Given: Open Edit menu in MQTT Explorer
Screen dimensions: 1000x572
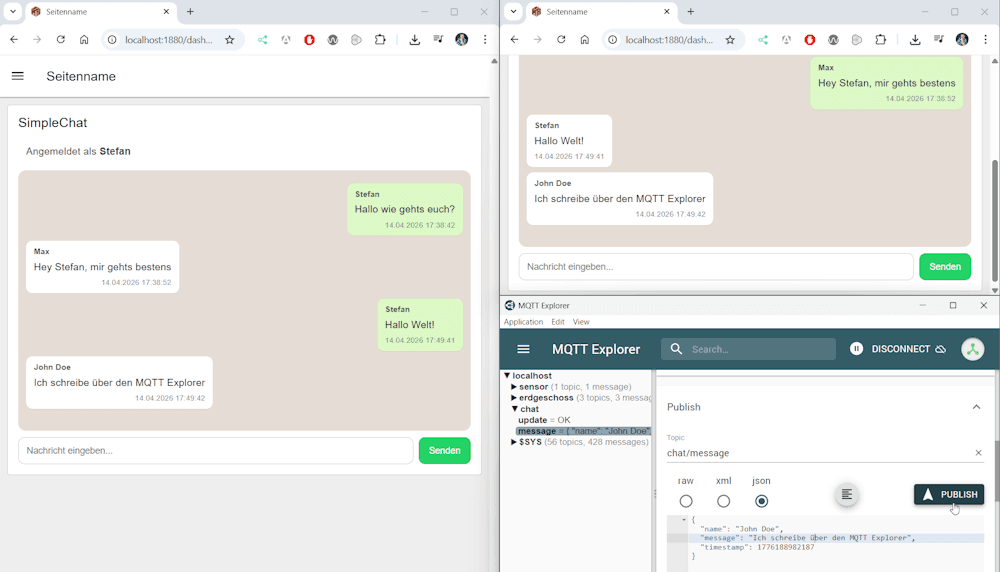Looking at the screenshot, I should click(x=558, y=322).
